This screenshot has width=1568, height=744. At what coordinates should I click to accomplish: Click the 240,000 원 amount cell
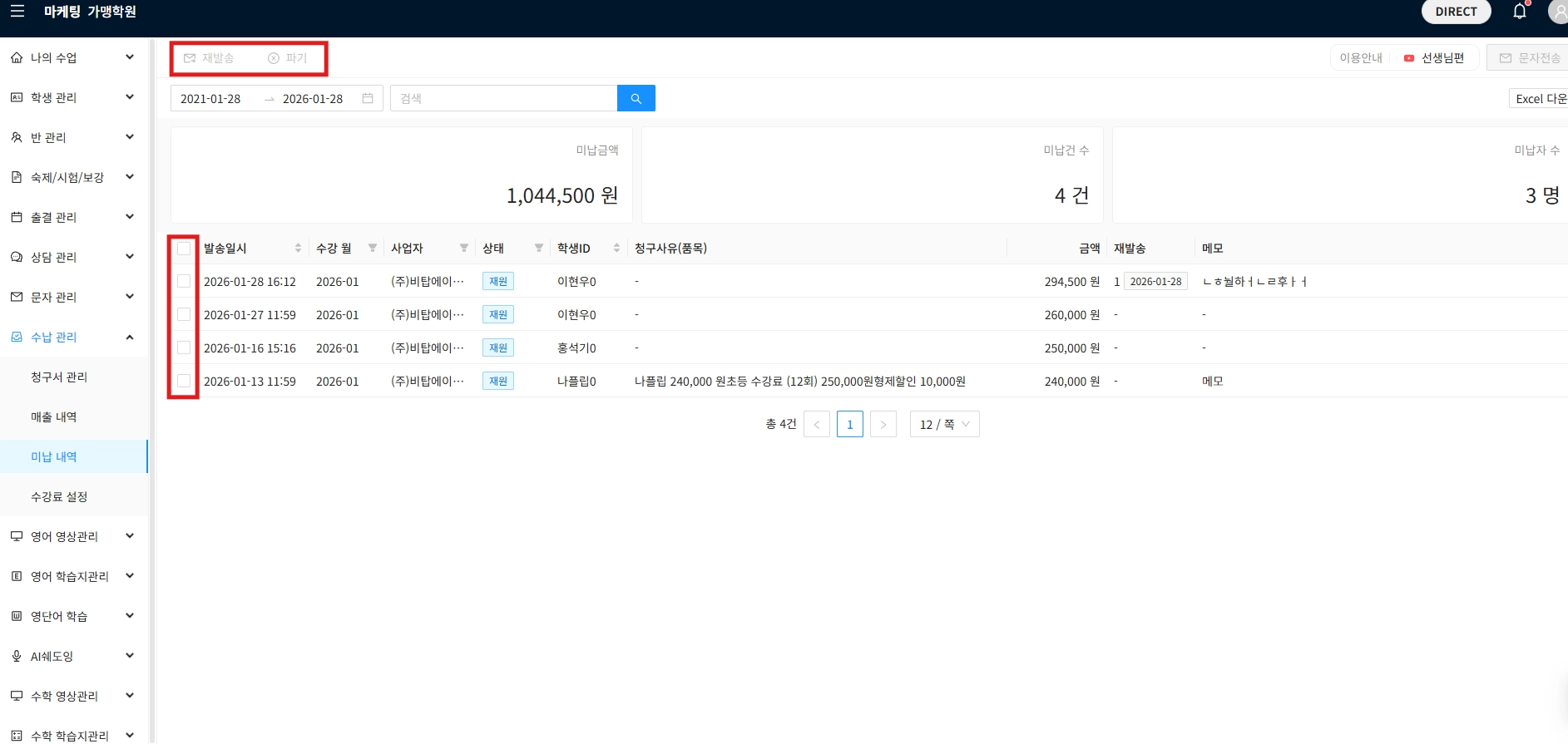(x=1072, y=381)
